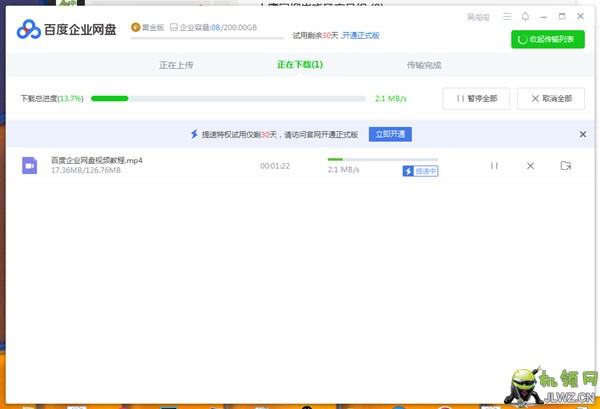Click the 立即开通 button in banner

click(x=390, y=134)
